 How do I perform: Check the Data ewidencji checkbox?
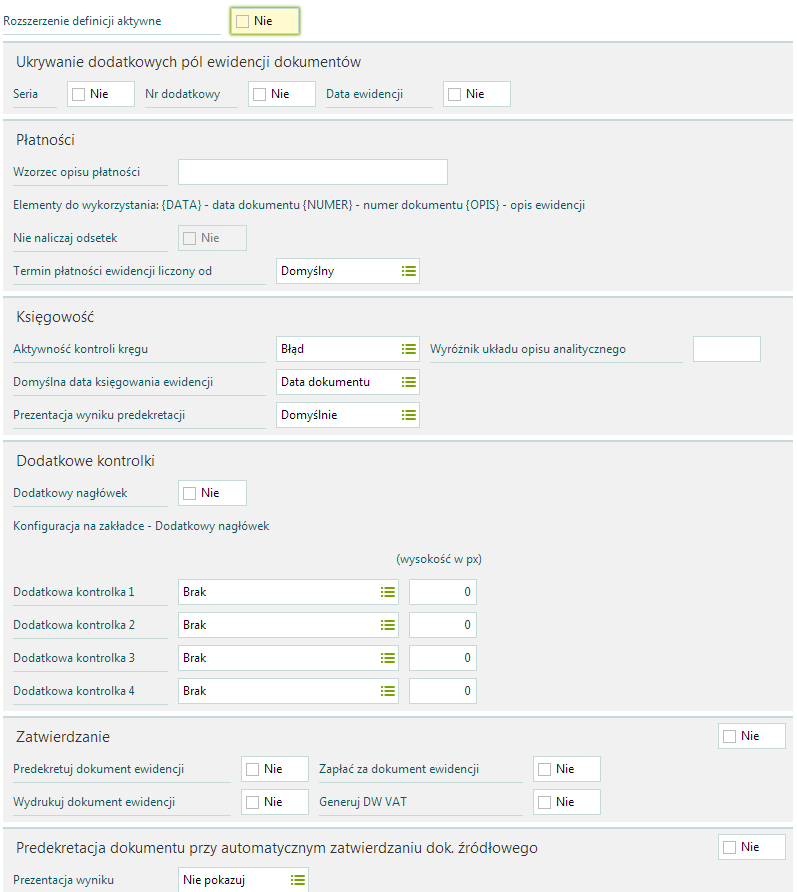point(455,94)
